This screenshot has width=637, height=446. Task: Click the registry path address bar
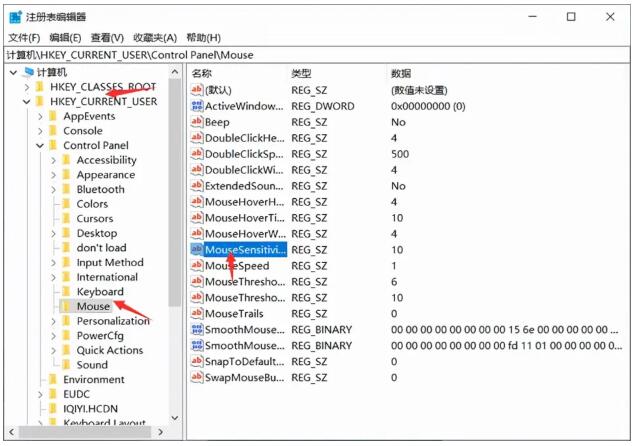[x=318, y=56]
